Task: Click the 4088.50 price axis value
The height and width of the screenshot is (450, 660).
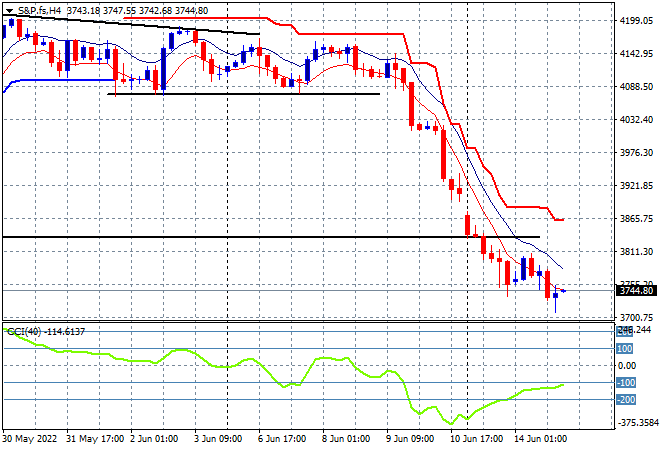Action: coord(636,86)
